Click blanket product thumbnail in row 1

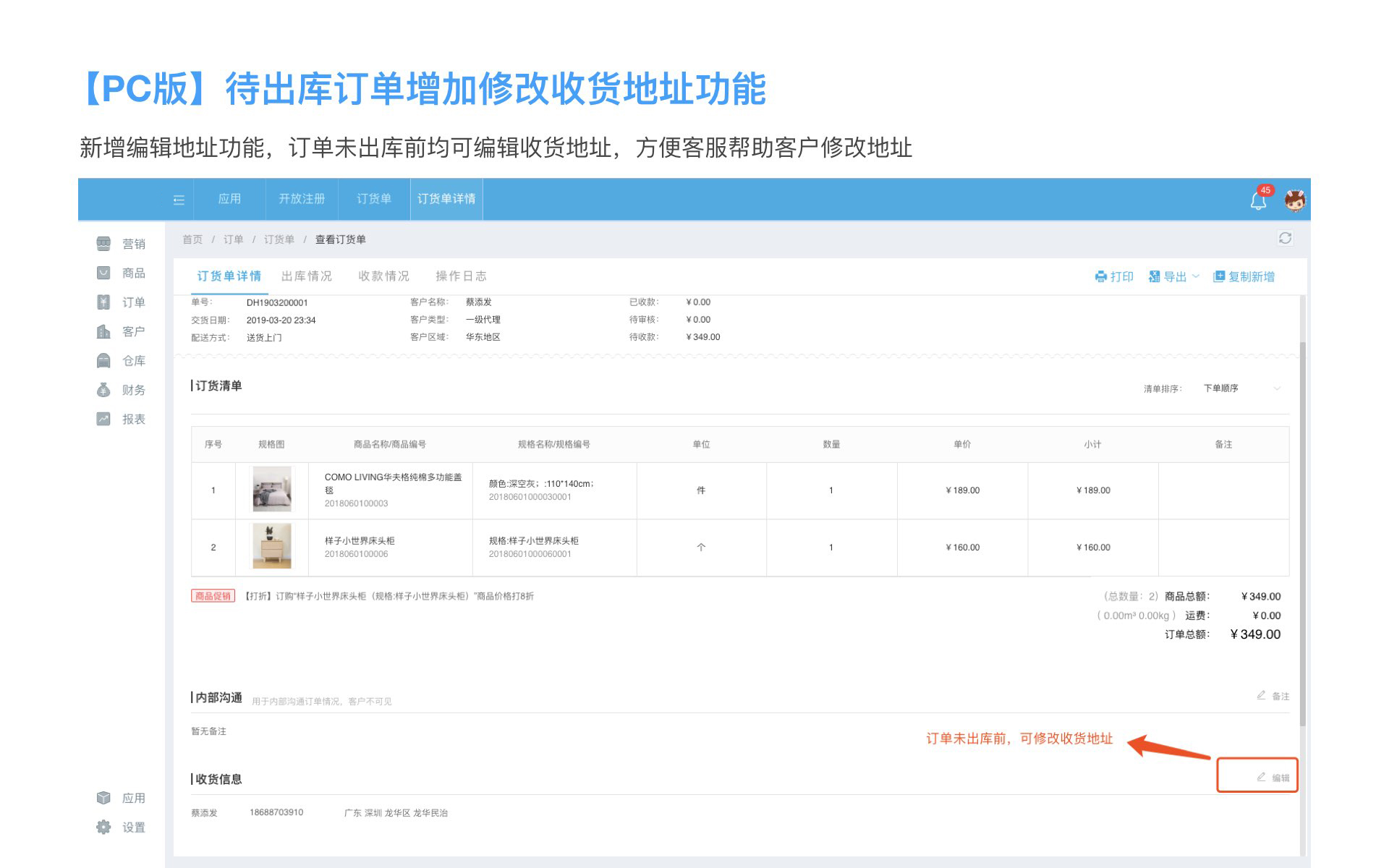pos(272,490)
